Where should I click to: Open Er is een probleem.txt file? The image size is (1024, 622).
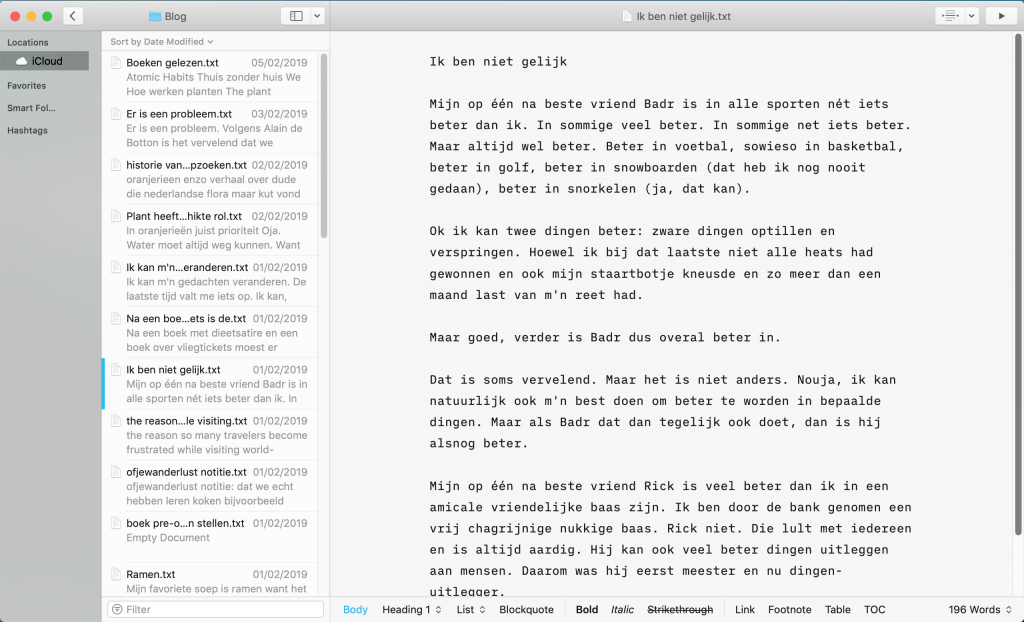(210, 127)
